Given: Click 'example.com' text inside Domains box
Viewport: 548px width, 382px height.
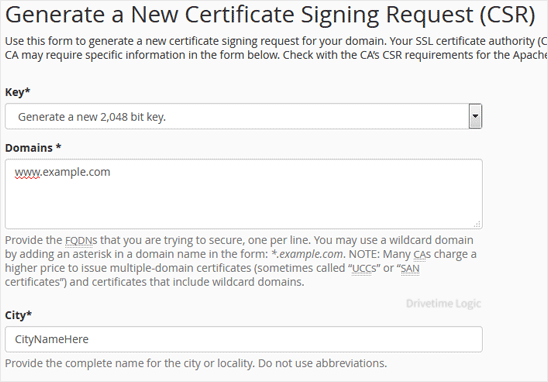Looking at the screenshot, I should [x=76, y=172].
